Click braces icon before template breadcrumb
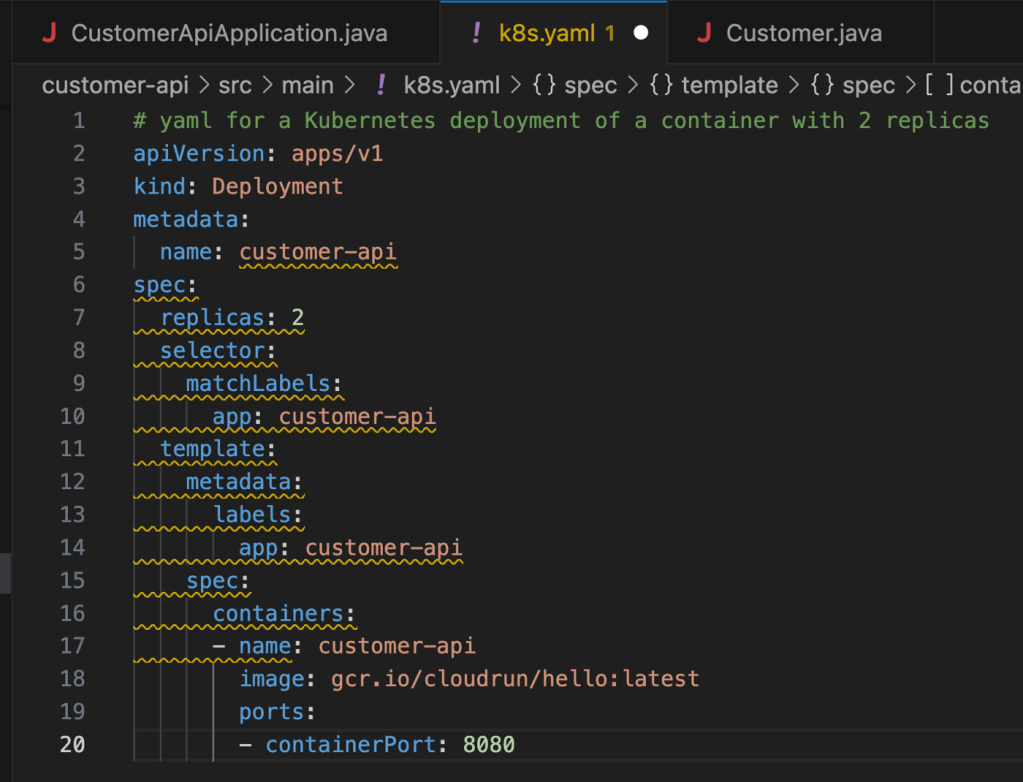Viewport: 1023px width, 782px height. [661, 85]
